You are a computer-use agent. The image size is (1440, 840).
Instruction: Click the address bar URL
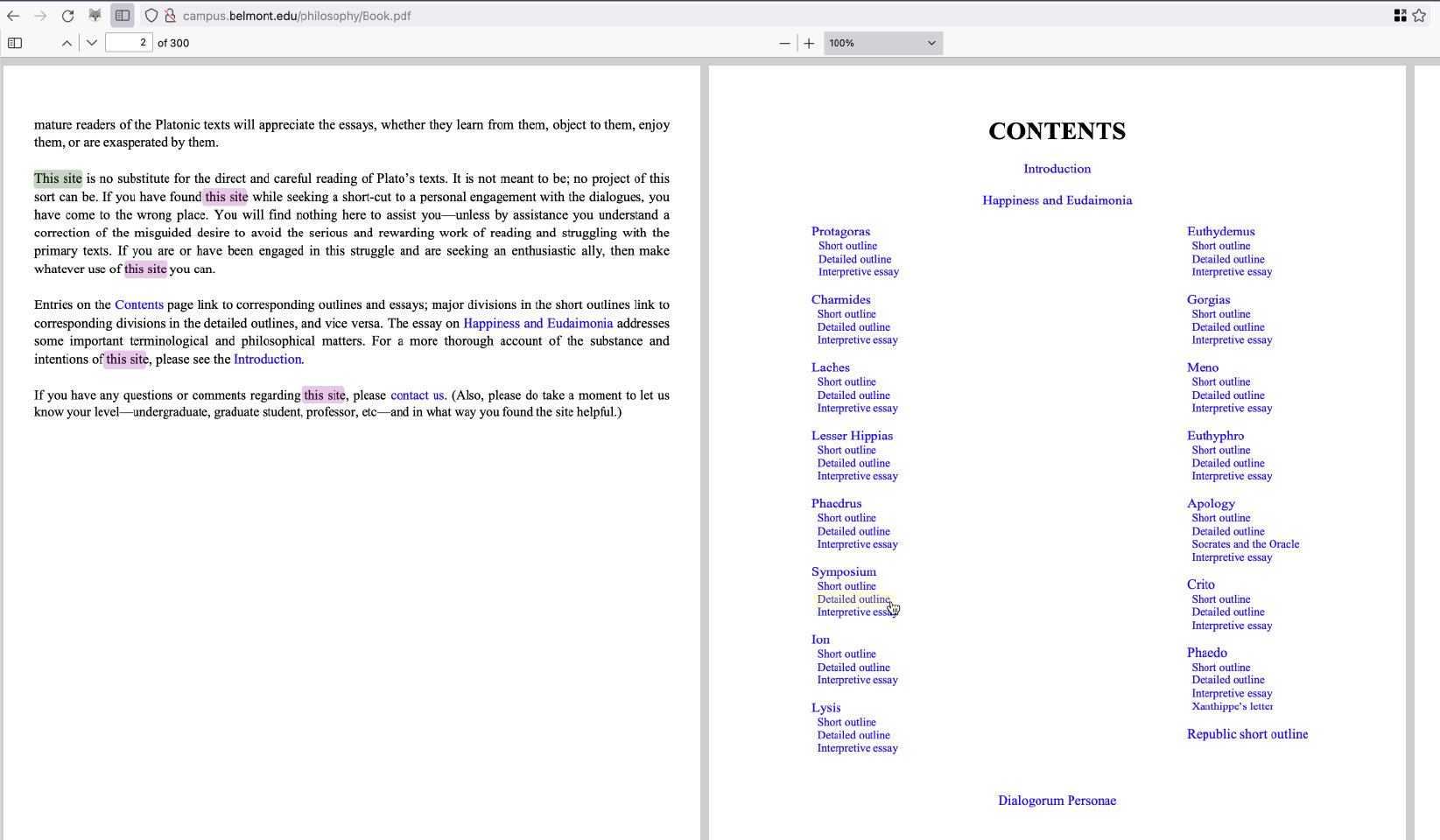point(297,16)
